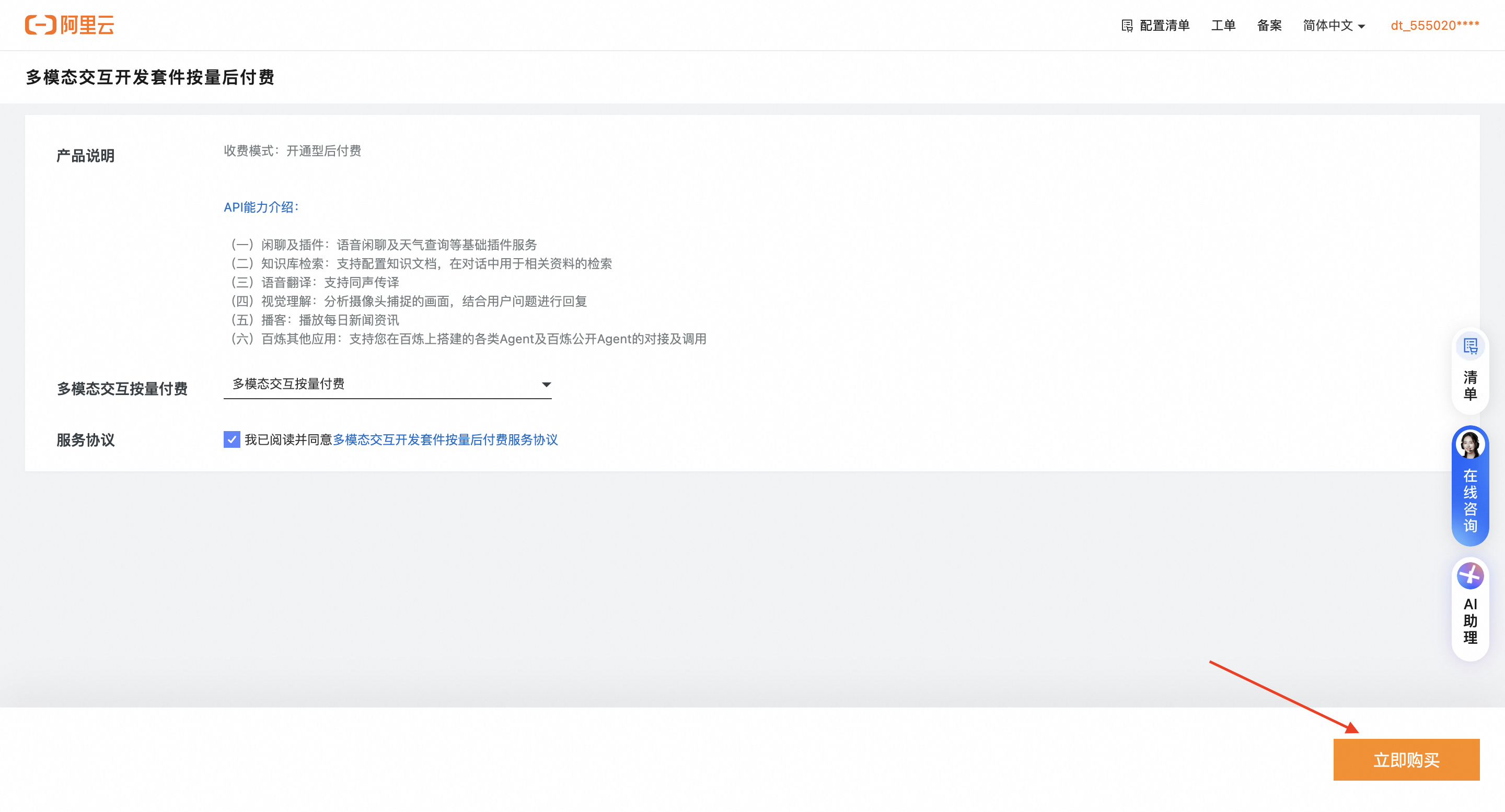Open the dt_555020**** account menu
The image size is (1505, 812).
(1434, 26)
